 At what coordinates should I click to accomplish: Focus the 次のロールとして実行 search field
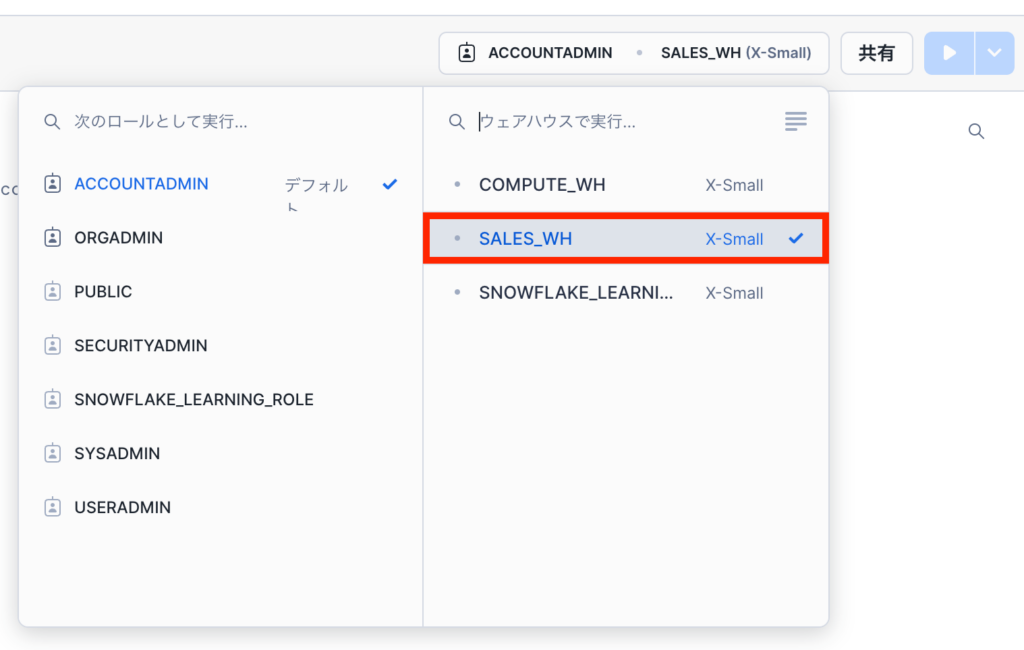click(x=230, y=122)
